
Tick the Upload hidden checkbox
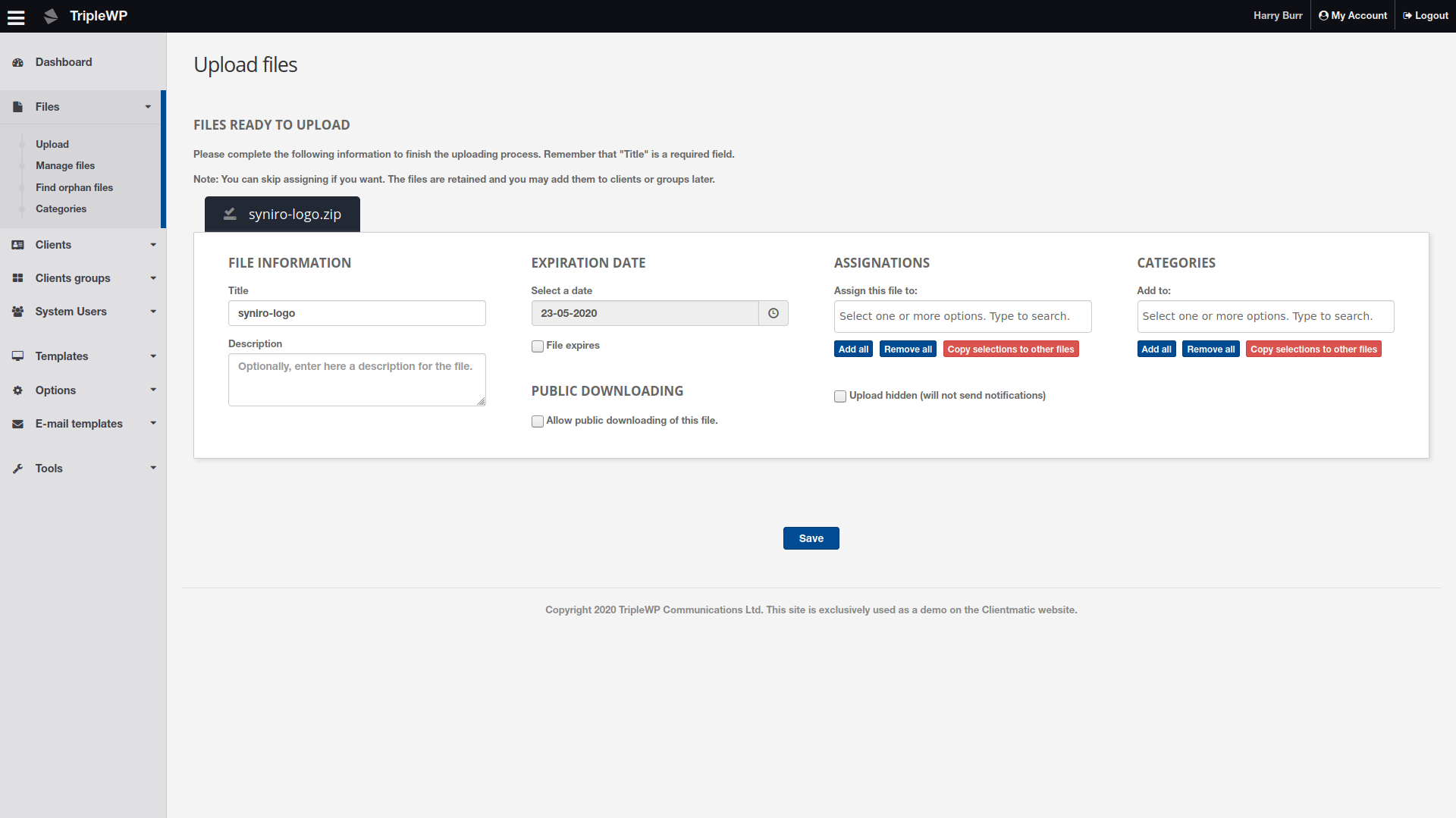tap(840, 396)
